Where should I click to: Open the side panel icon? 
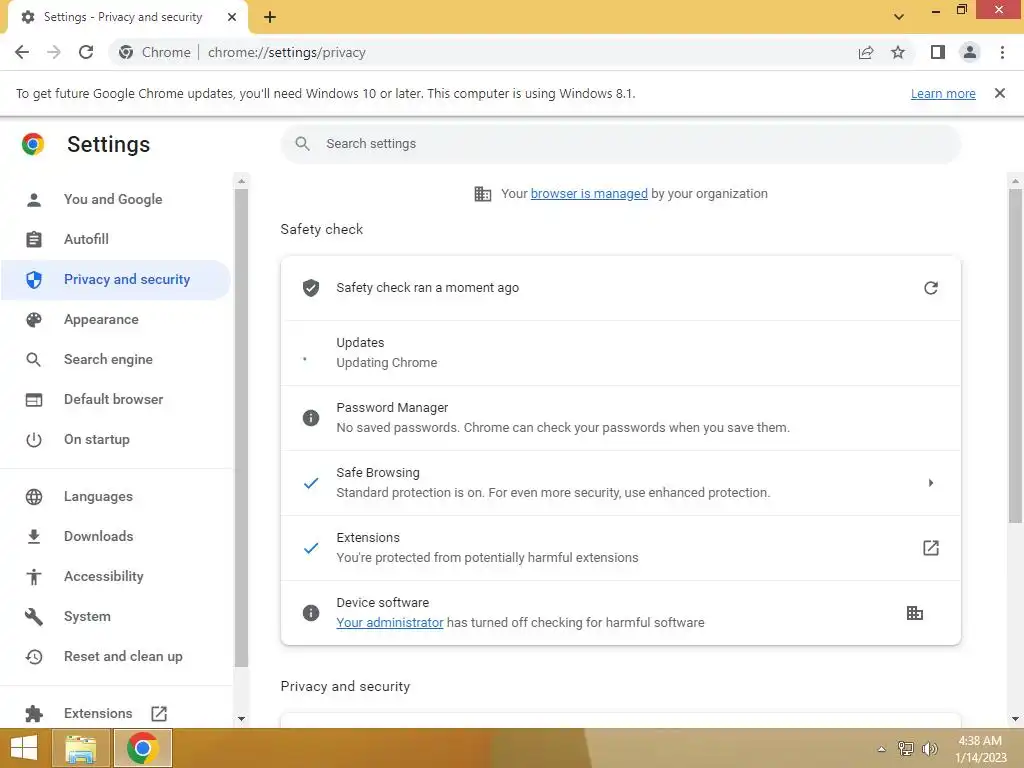click(x=938, y=52)
